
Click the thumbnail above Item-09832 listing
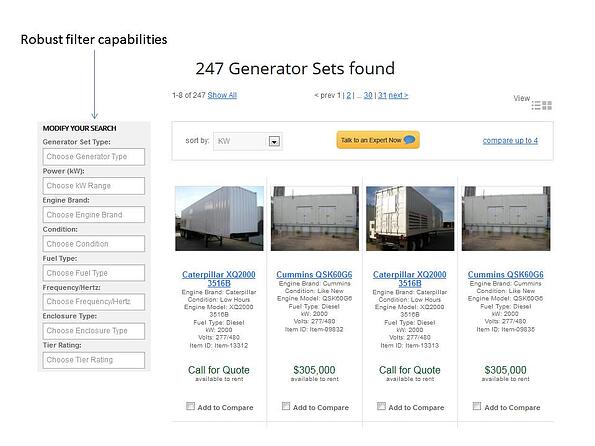(x=315, y=218)
